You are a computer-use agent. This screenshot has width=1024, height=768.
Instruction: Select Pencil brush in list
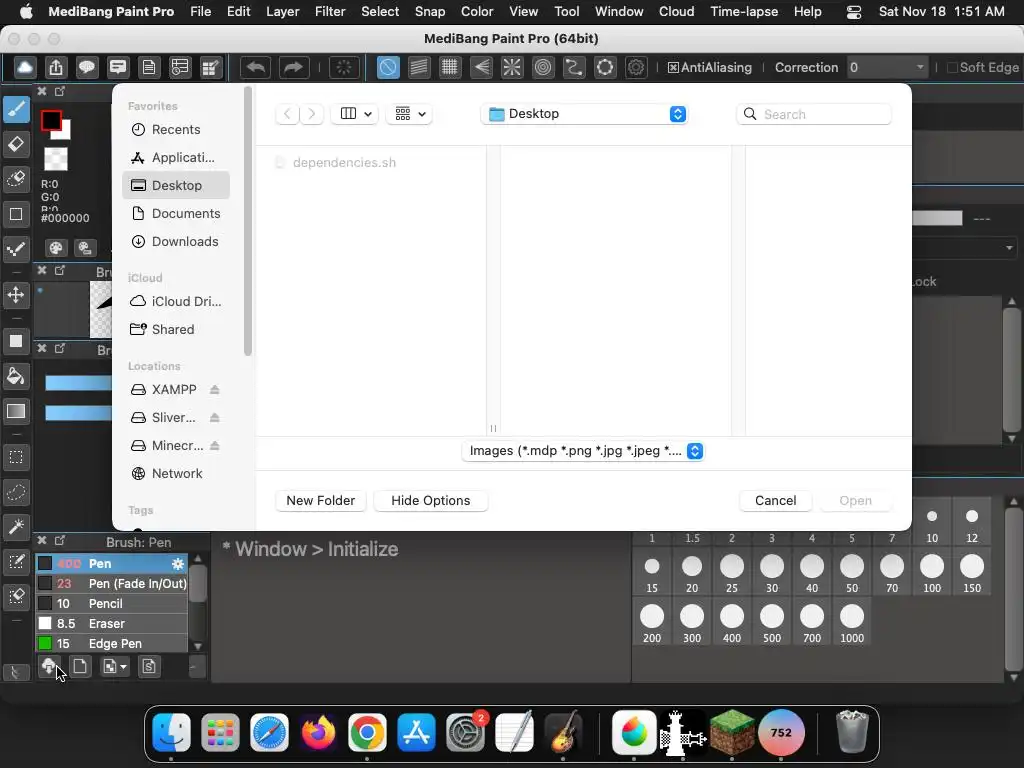point(112,603)
